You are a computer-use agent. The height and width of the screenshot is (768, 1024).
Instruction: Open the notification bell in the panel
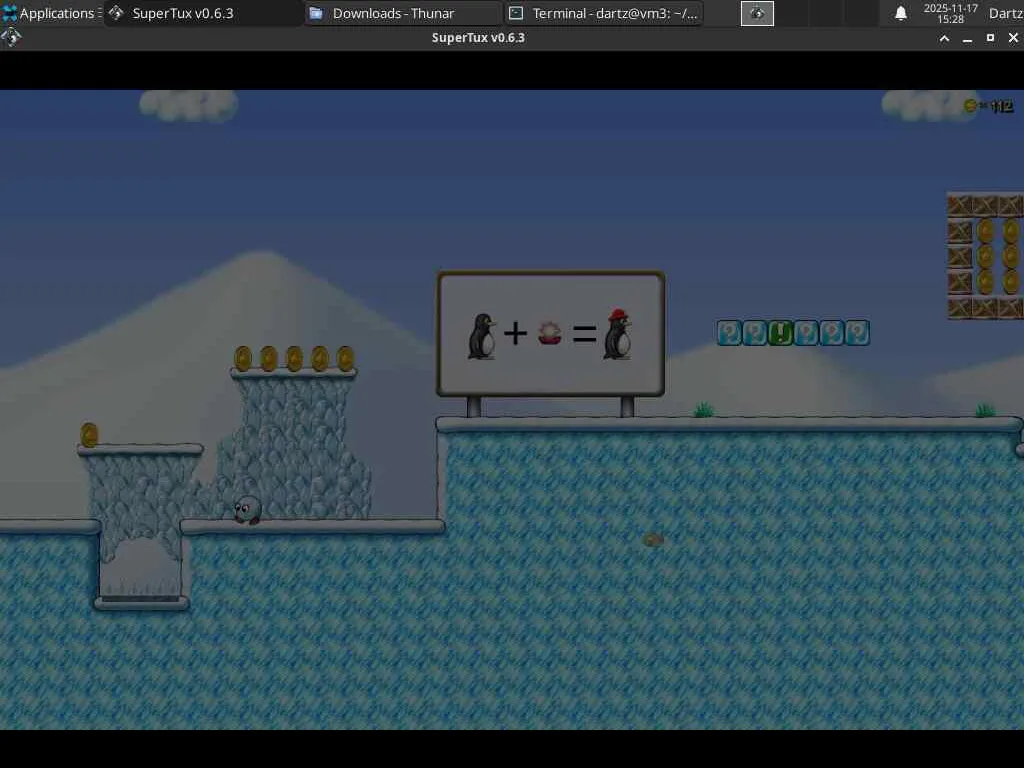click(901, 13)
